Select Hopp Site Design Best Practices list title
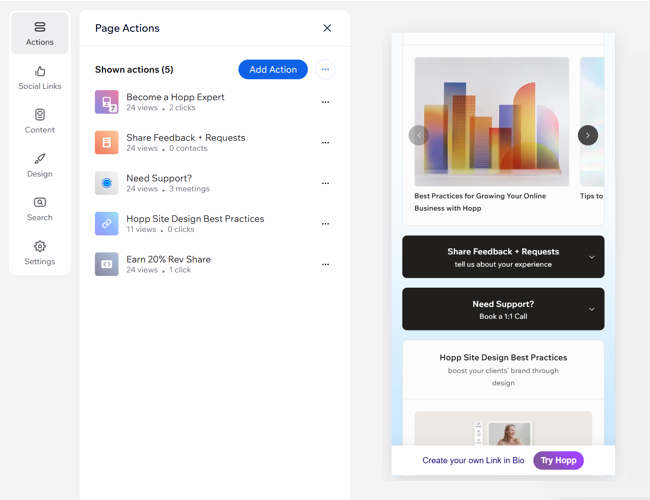 (195, 218)
